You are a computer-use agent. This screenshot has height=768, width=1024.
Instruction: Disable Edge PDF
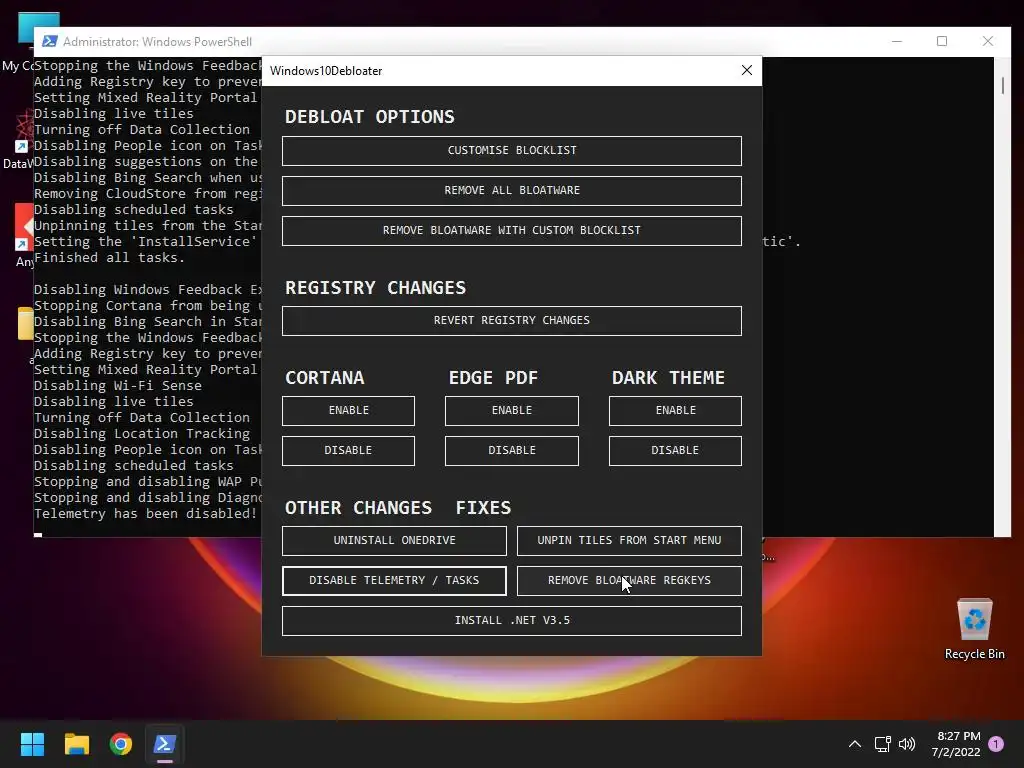pos(511,451)
